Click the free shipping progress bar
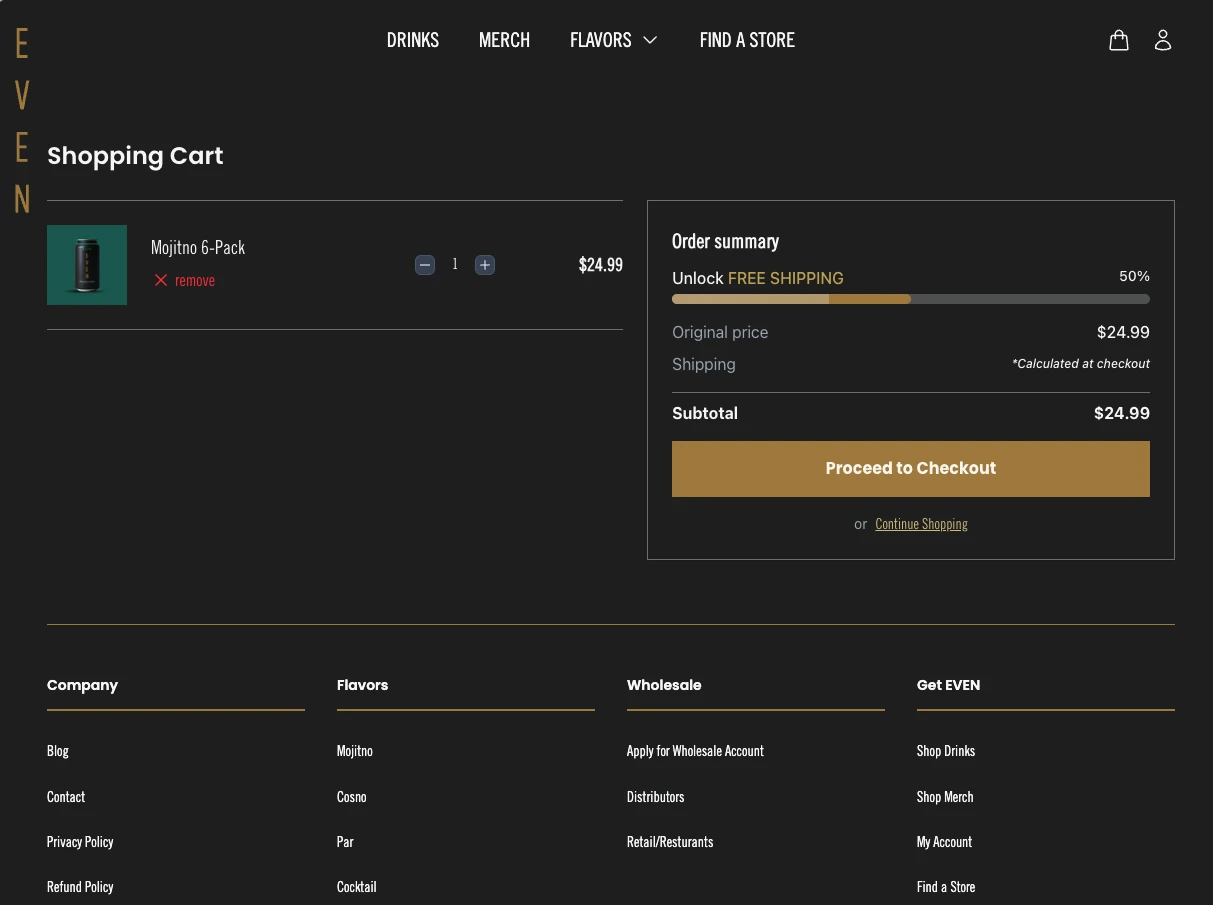 (x=910, y=299)
